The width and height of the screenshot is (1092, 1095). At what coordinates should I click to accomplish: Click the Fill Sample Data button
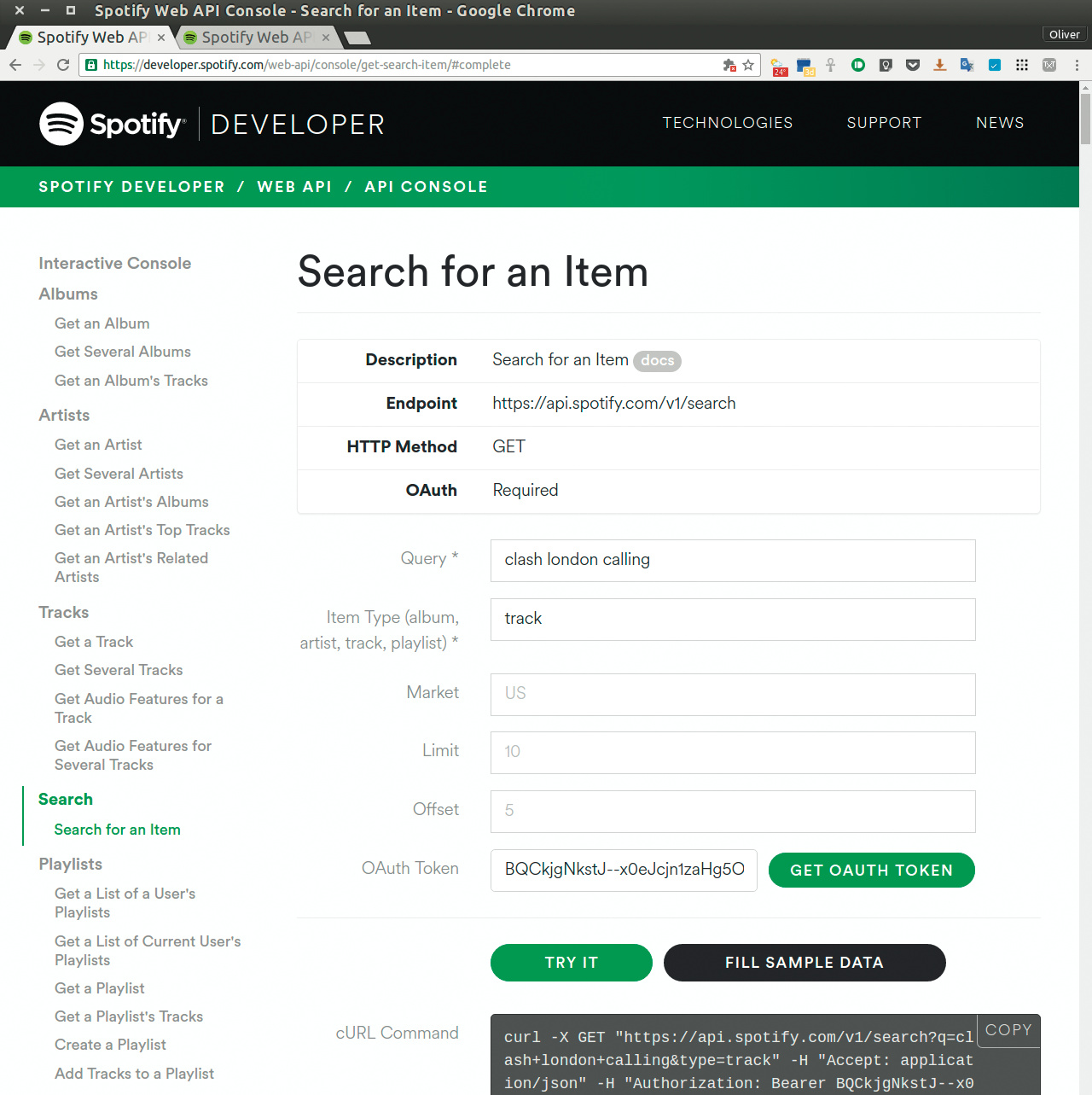coord(804,963)
